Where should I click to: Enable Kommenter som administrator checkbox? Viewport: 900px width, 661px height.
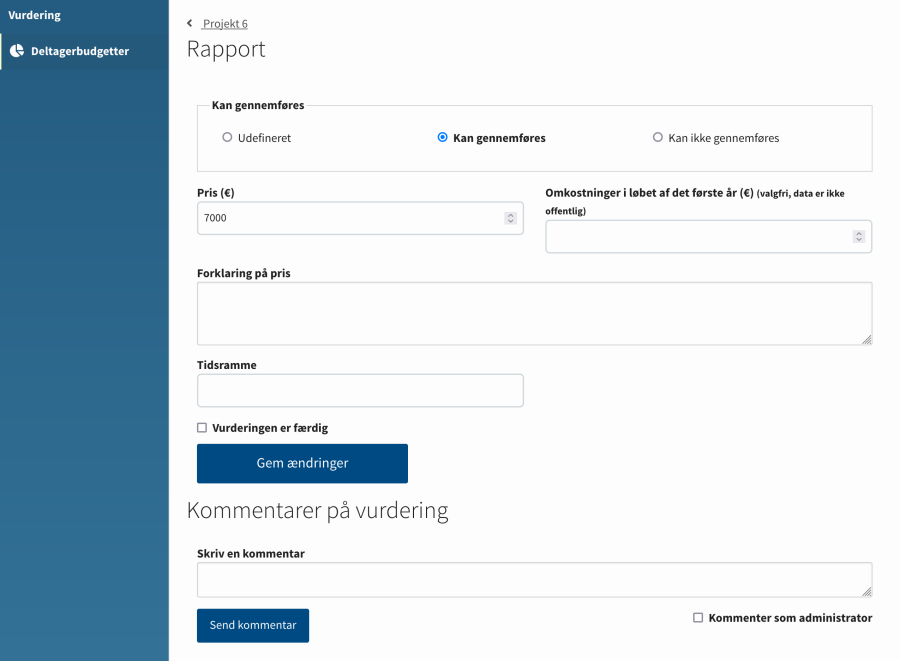pyautogui.click(x=698, y=618)
